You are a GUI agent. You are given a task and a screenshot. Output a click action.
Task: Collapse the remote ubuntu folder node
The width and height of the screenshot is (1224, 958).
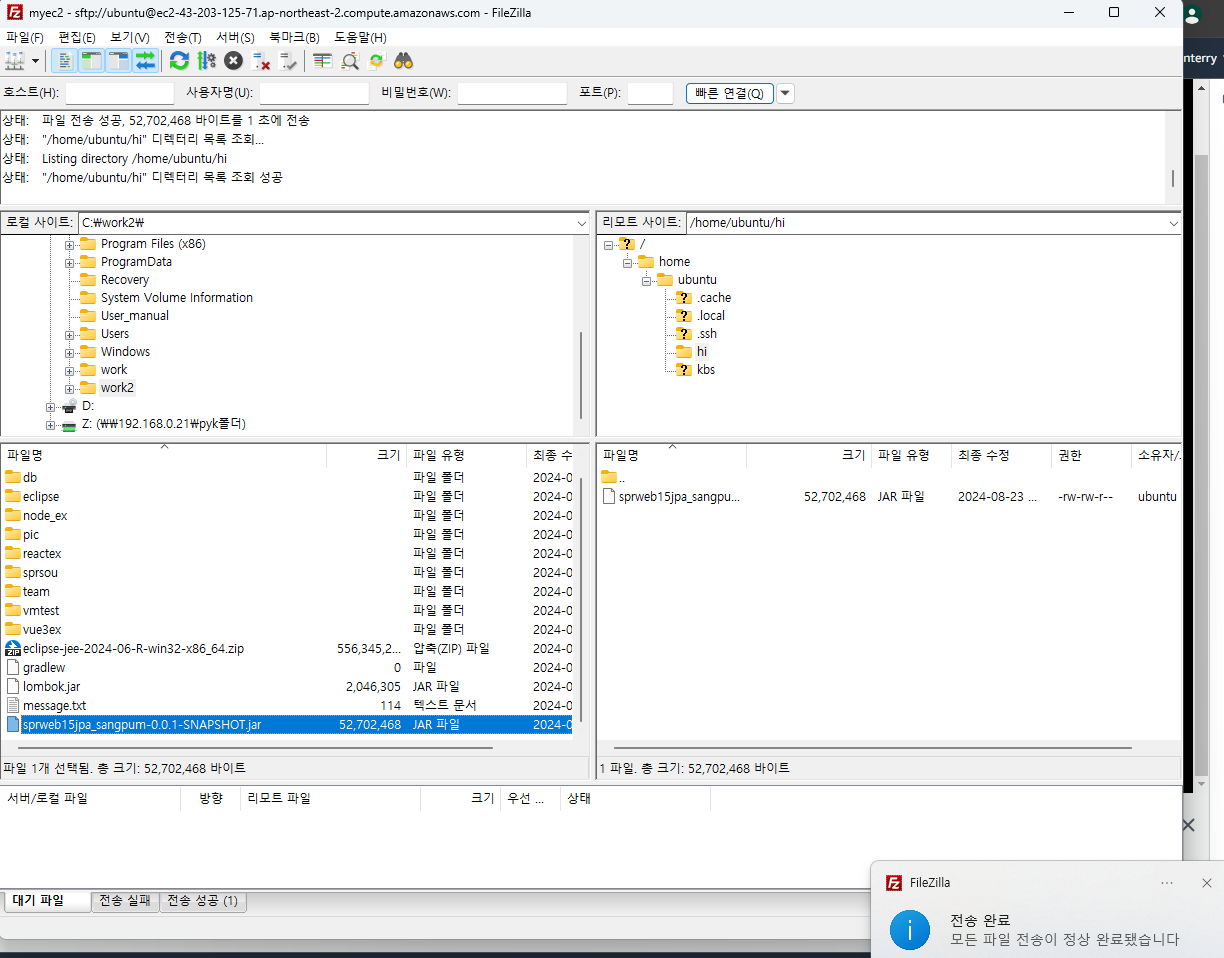coord(647,280)
